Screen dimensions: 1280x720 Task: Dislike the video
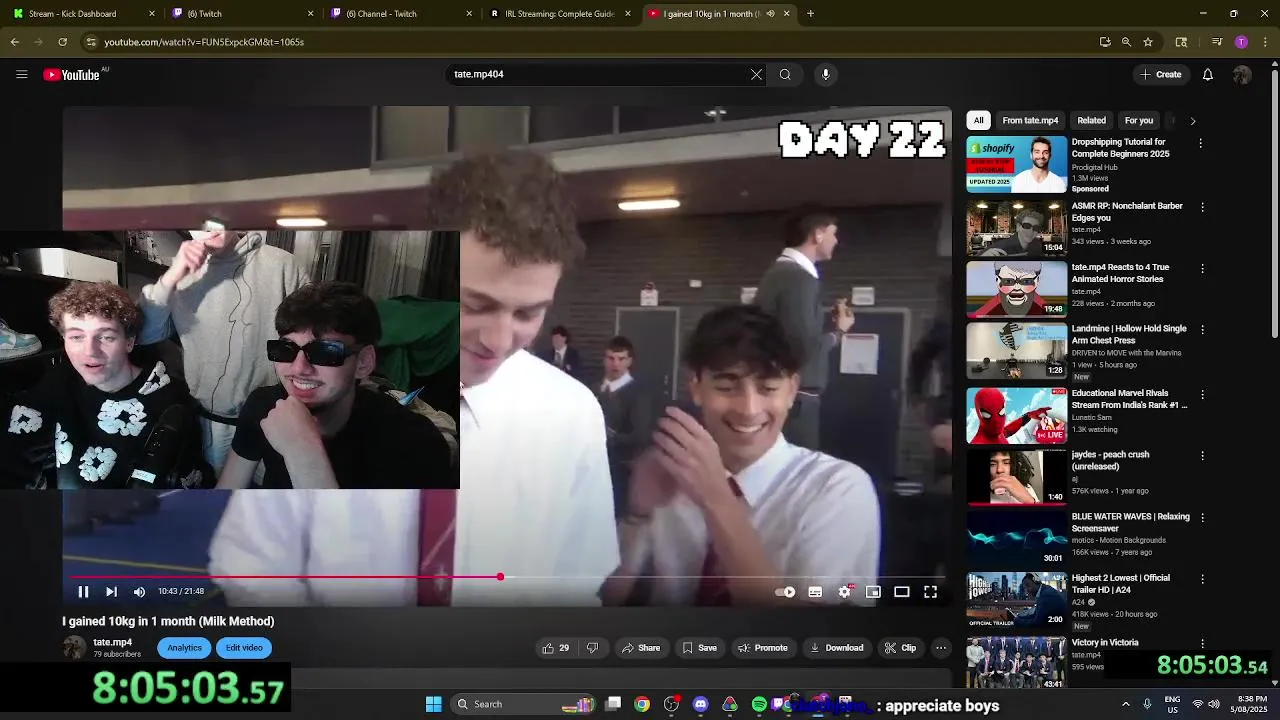(592, 648)
